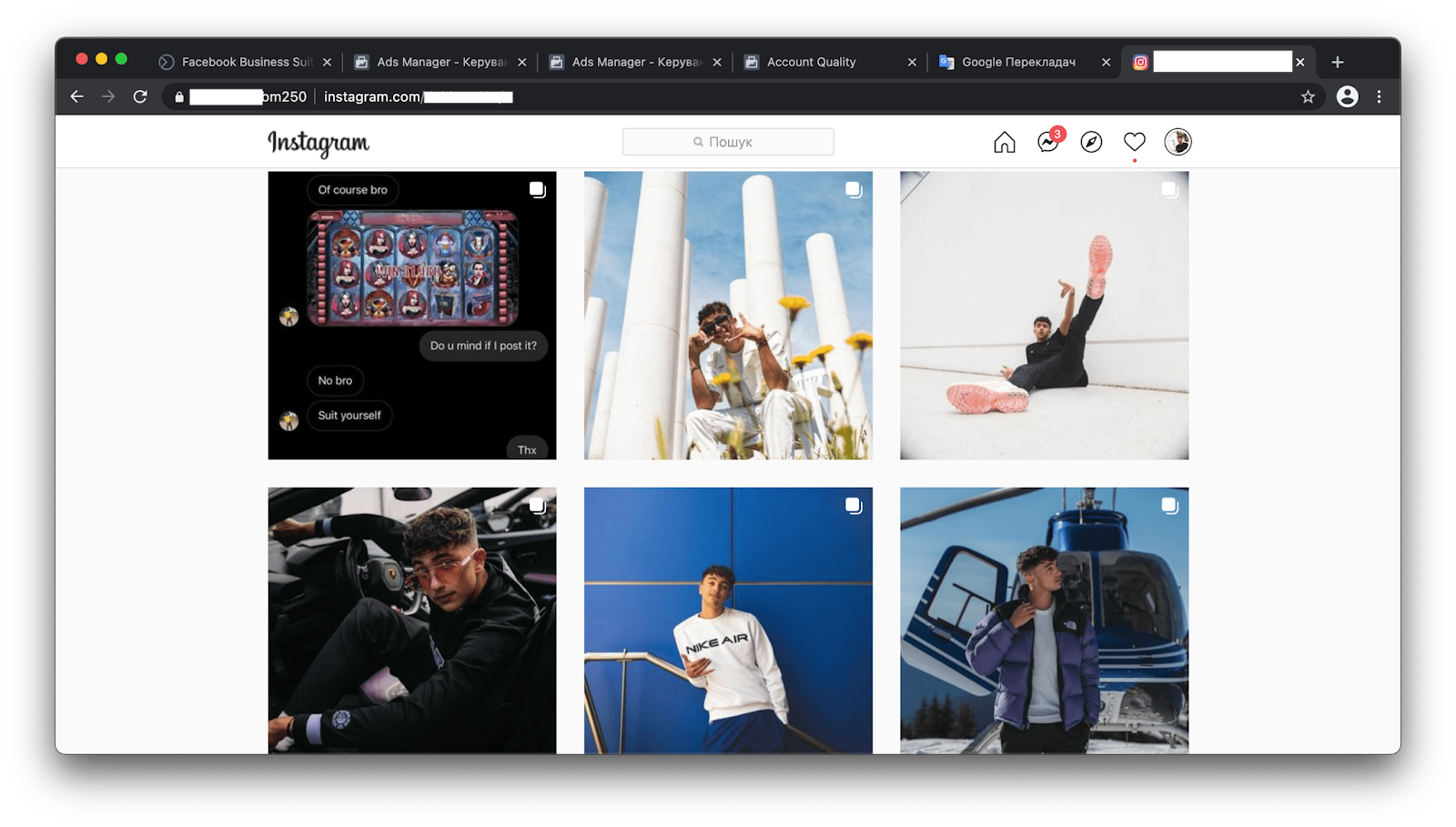Image resolution: width=1456 pixels, height=827 pixels.
Task: Click the instagram.com address bar URL
Action: pos(418,96)
